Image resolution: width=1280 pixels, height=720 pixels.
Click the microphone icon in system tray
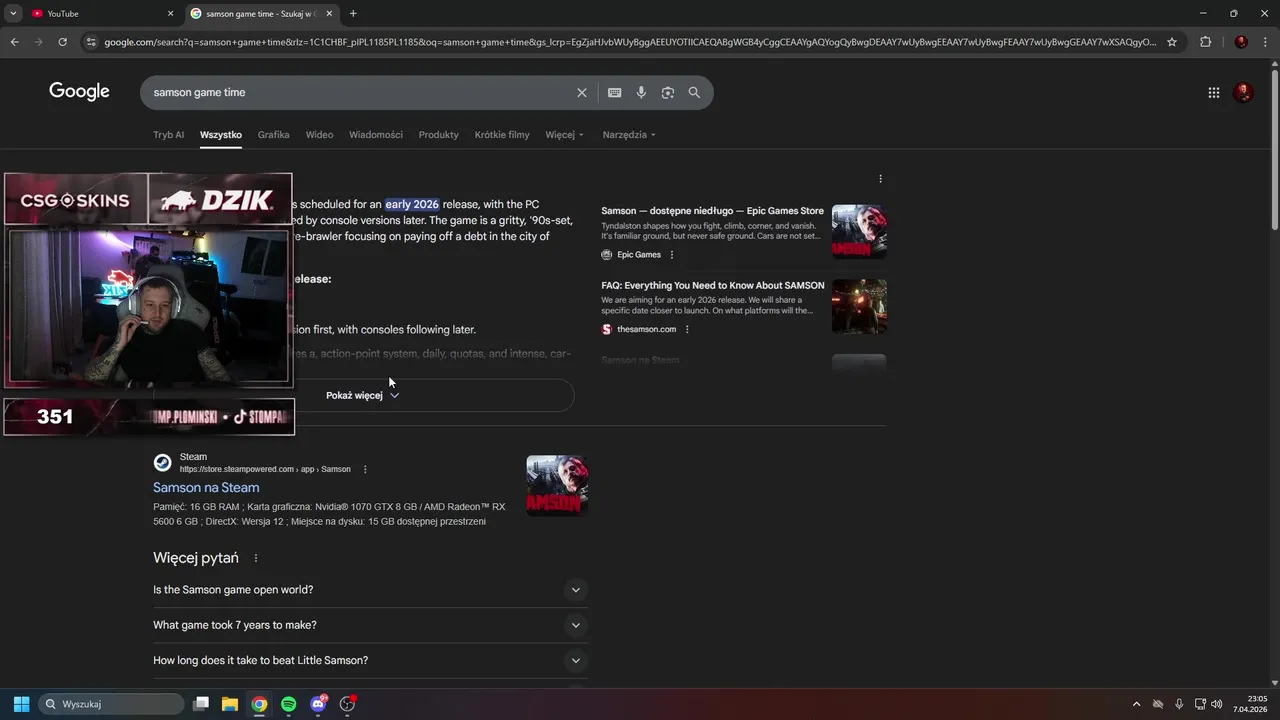pos(1179,704)
